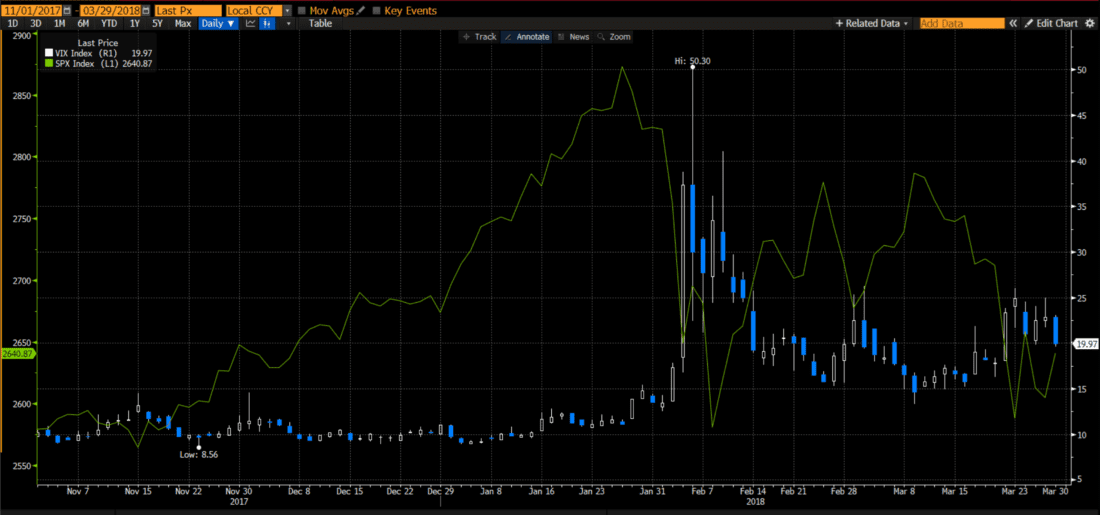
Task: Select the 6M time range
Action: 83,23
